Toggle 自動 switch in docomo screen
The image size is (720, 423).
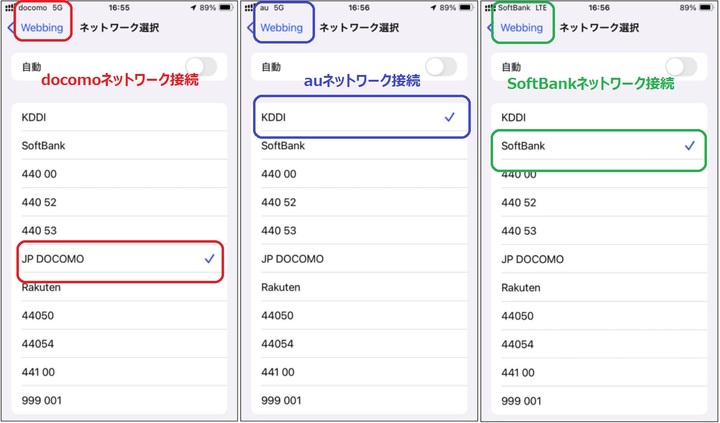click(x=201, y=67)
